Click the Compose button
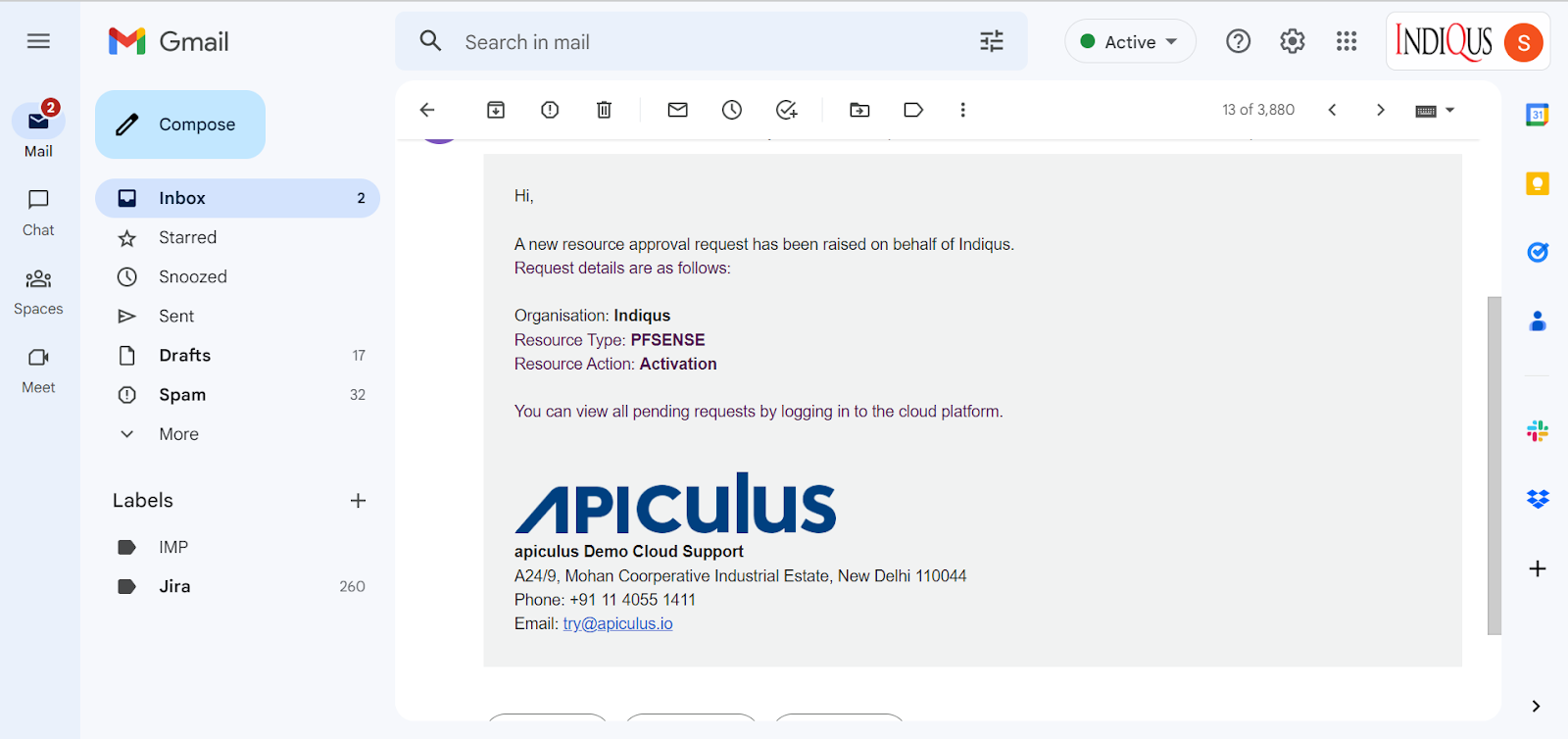1568x739 pixels. [x=180, y=124]
